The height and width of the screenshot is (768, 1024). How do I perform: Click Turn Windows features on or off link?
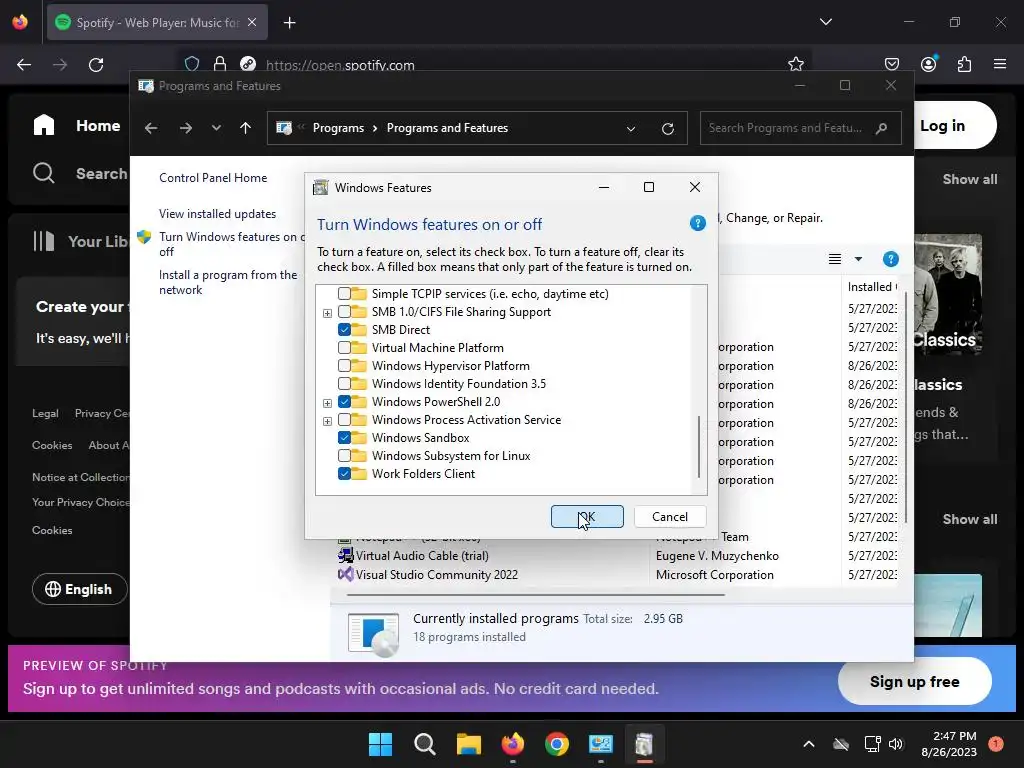pos(231,244)
